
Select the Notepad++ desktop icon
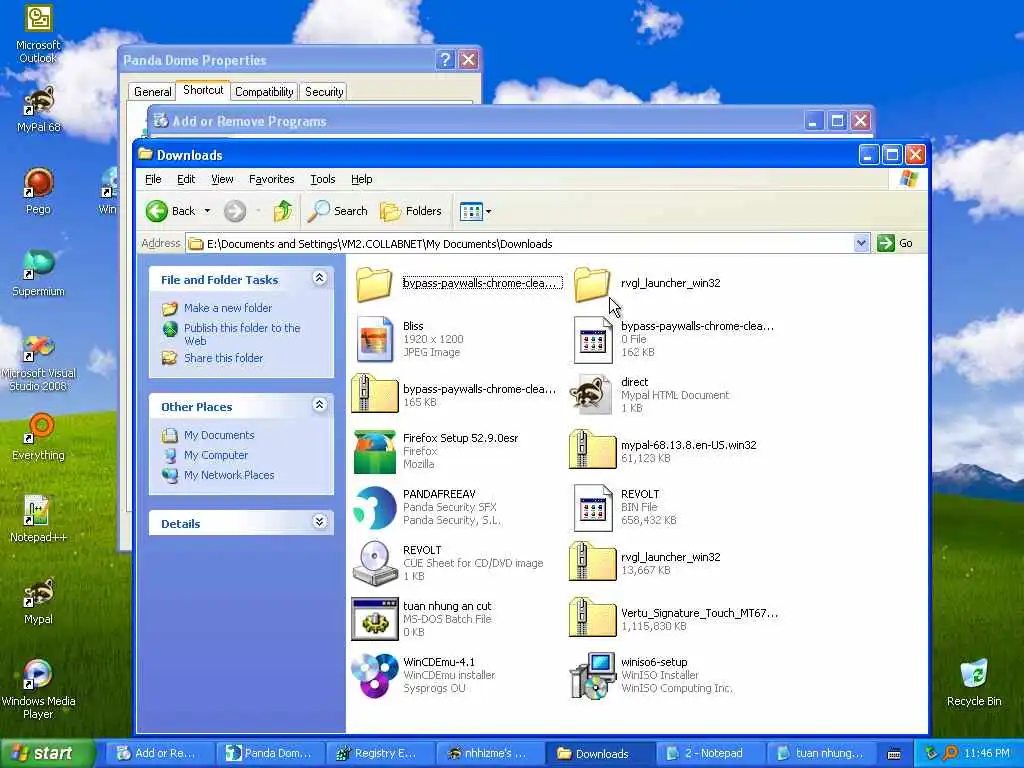pyautogui.click(x=38, y=519)
